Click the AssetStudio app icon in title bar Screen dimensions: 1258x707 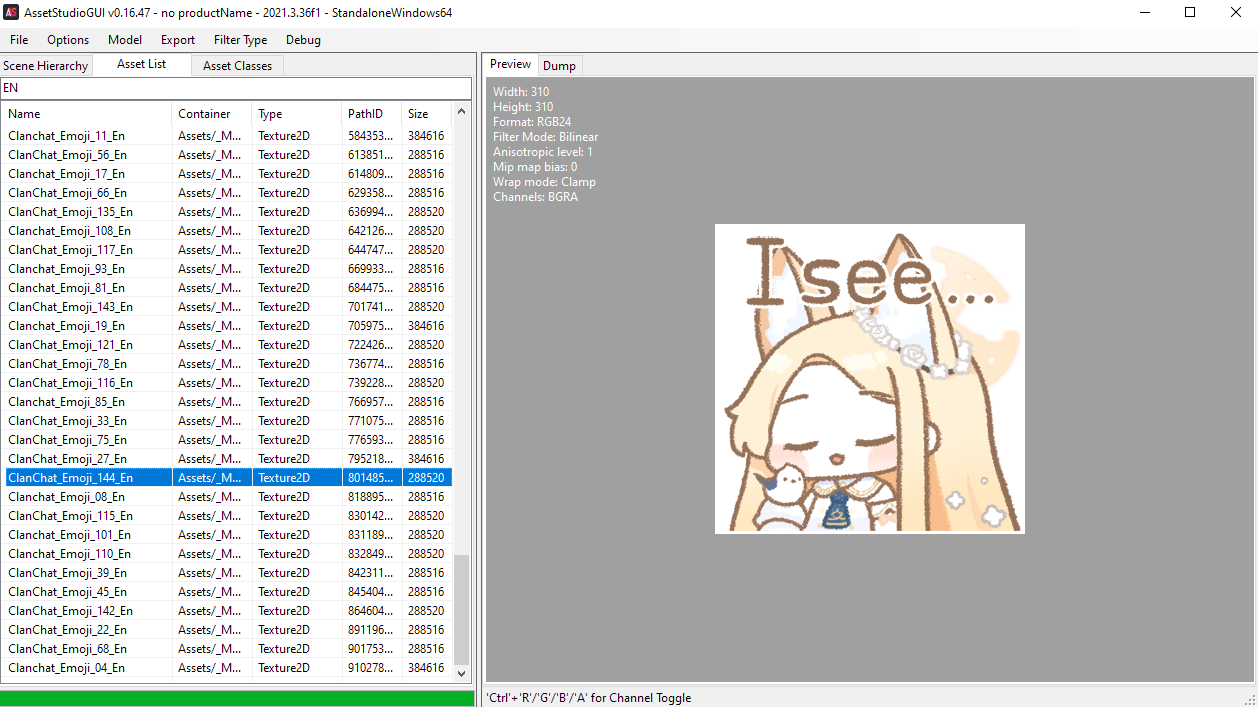12,12
